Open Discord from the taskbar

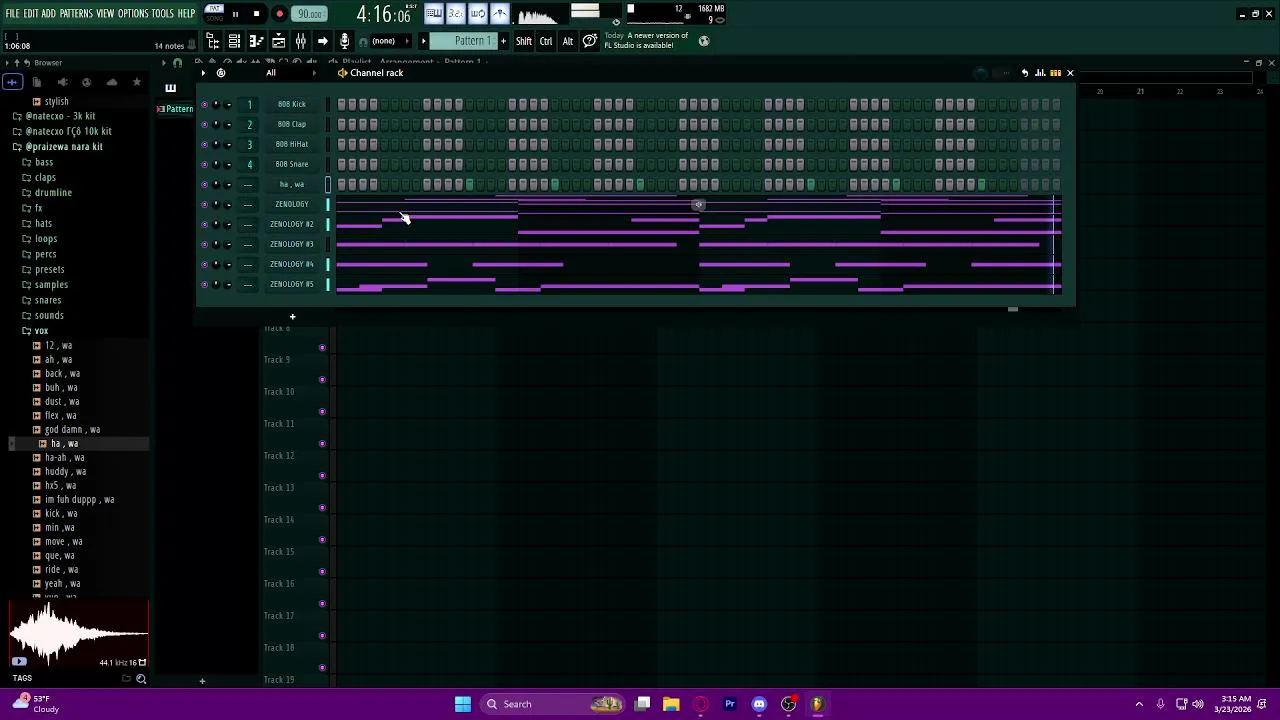[x=759, y=704]
